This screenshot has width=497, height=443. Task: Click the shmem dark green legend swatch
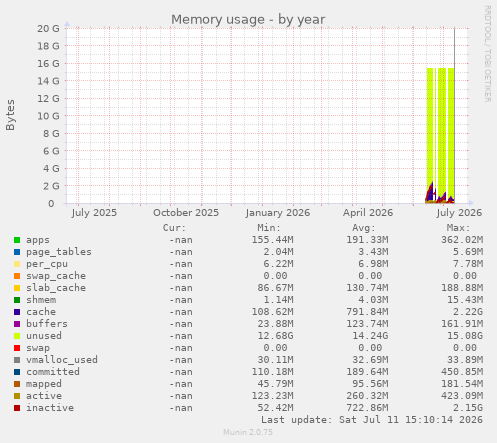pyautogui.click(x=17, y=300)
